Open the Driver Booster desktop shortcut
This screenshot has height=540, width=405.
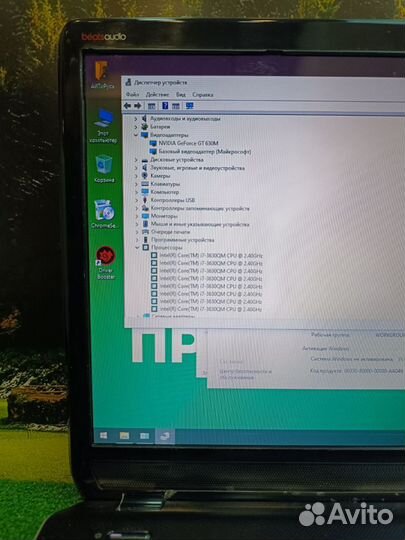pyautogui.click(x=106, y=262)
